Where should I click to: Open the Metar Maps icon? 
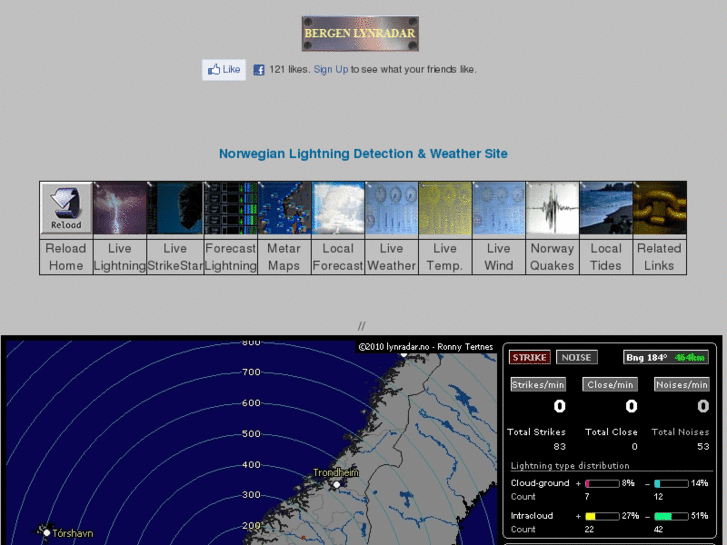tap(284, 208)
